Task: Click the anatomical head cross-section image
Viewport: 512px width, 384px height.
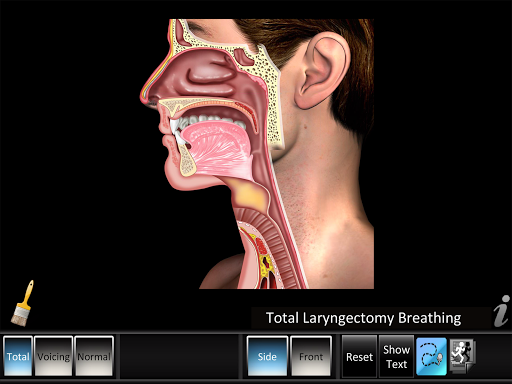Action: click(x=257, y=154)
